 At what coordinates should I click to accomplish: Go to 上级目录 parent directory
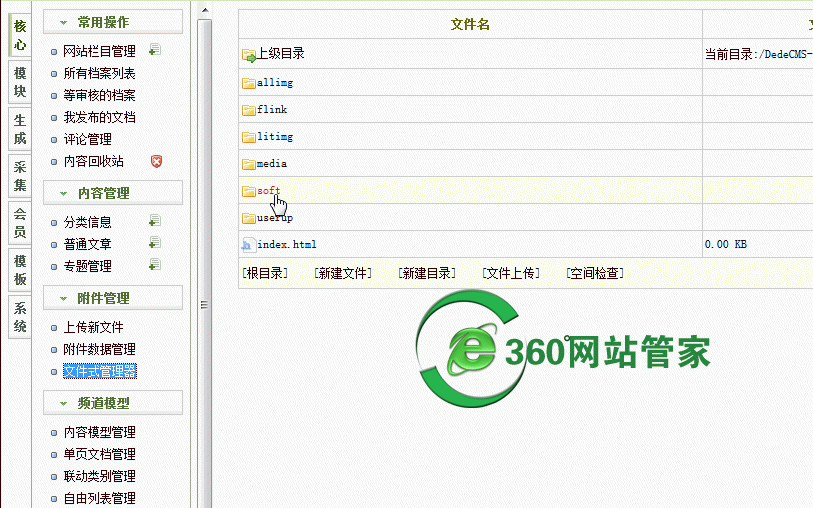coord(281,53)
